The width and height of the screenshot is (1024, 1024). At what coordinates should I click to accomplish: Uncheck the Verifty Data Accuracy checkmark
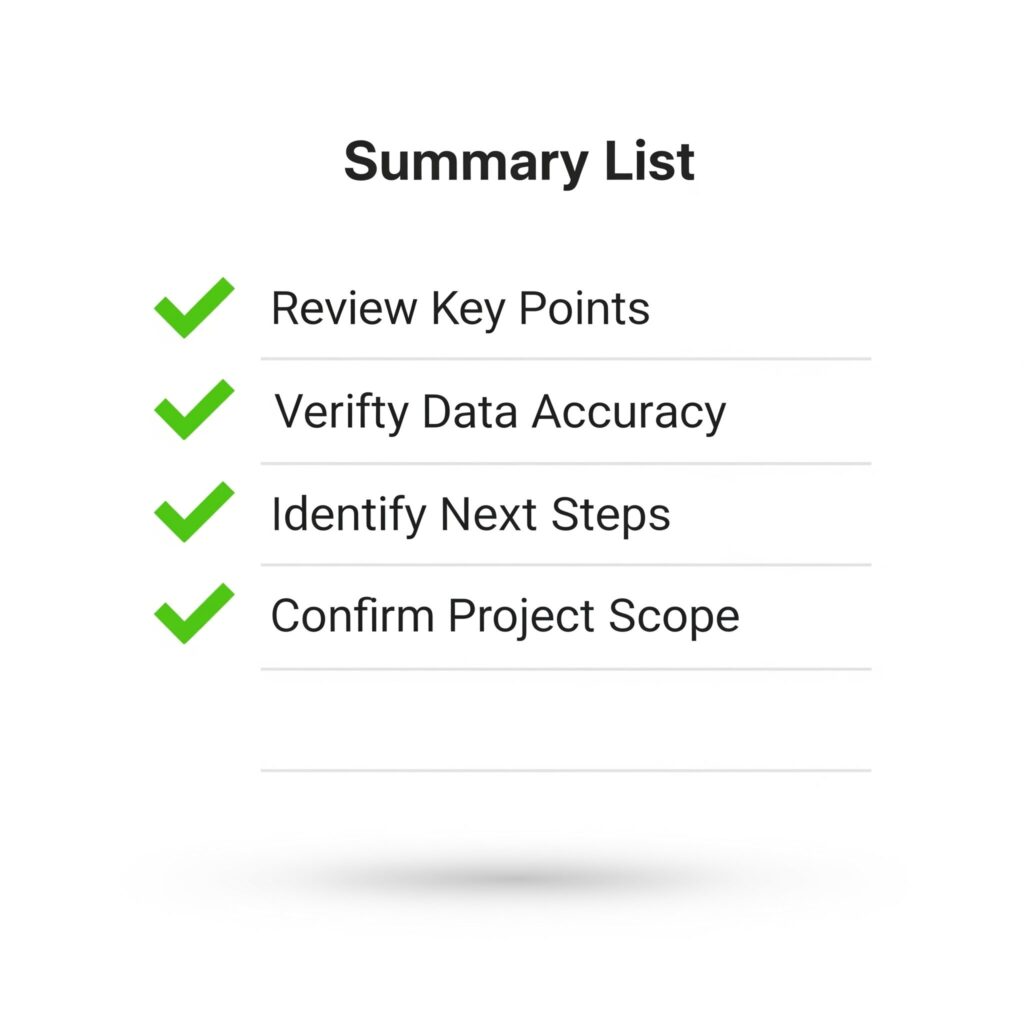coord(194,409)
